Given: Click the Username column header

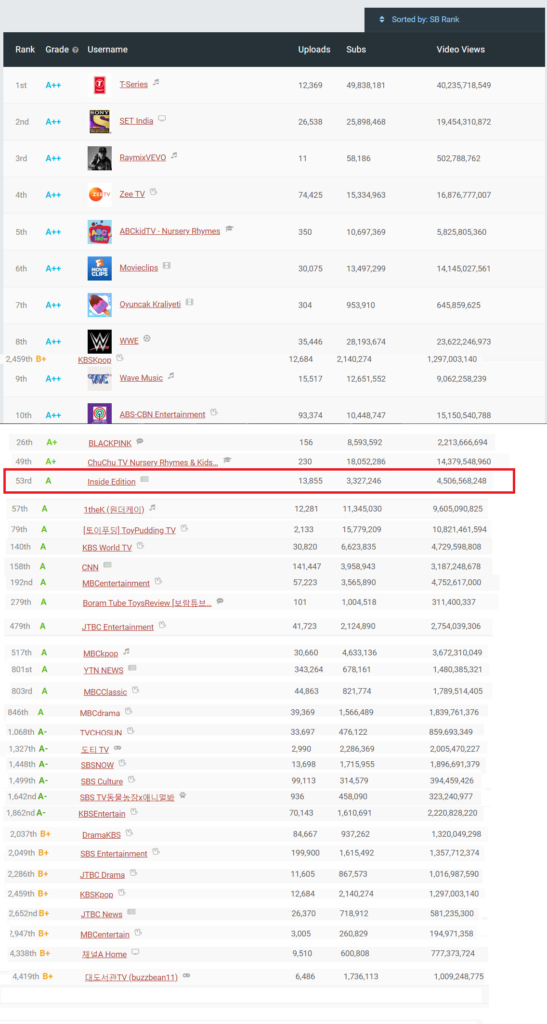Looking at the screenshot, I should (108, 50).
